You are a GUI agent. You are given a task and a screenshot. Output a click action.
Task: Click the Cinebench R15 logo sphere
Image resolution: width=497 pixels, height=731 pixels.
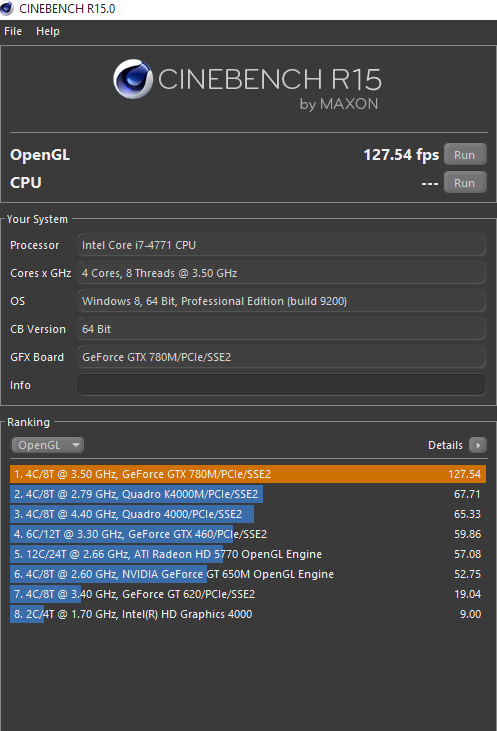[133, 79]
